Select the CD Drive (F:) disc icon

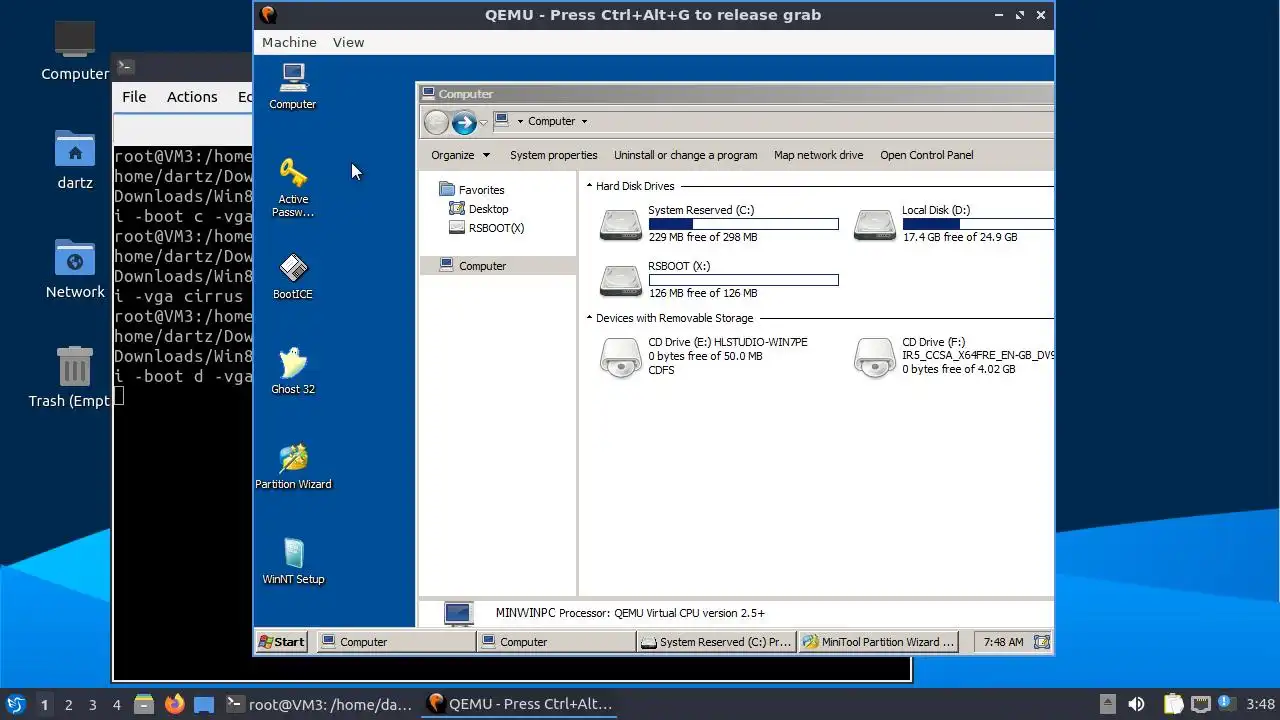tap(874, 356)
